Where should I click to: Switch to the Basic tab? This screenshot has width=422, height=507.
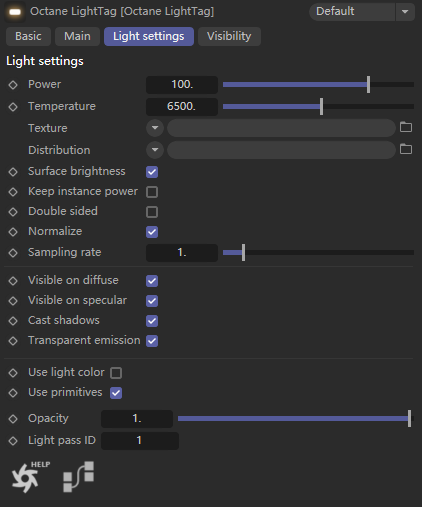coord(28,36)
